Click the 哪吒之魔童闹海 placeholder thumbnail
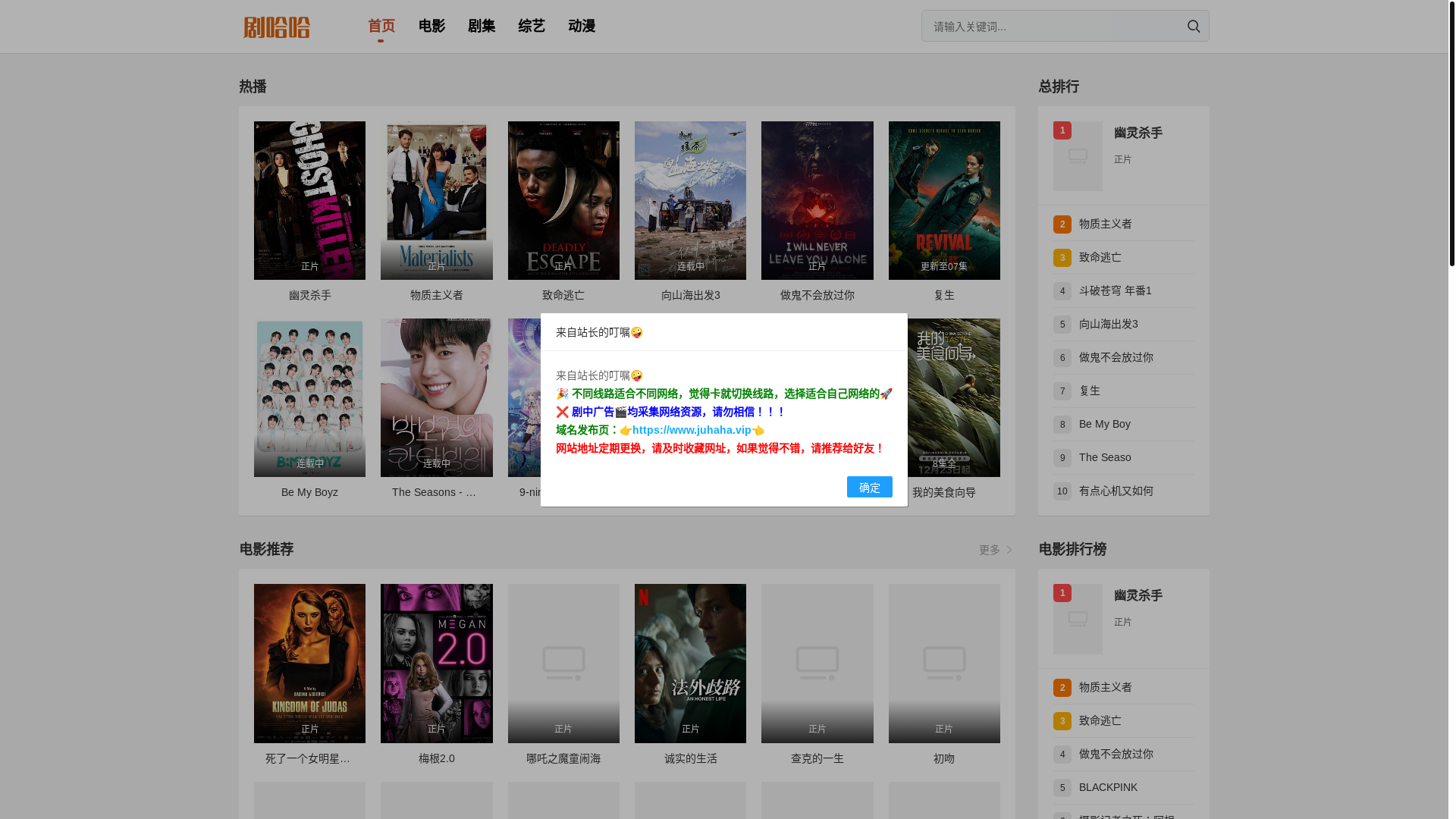The image size is (1456, 819). 563,664
